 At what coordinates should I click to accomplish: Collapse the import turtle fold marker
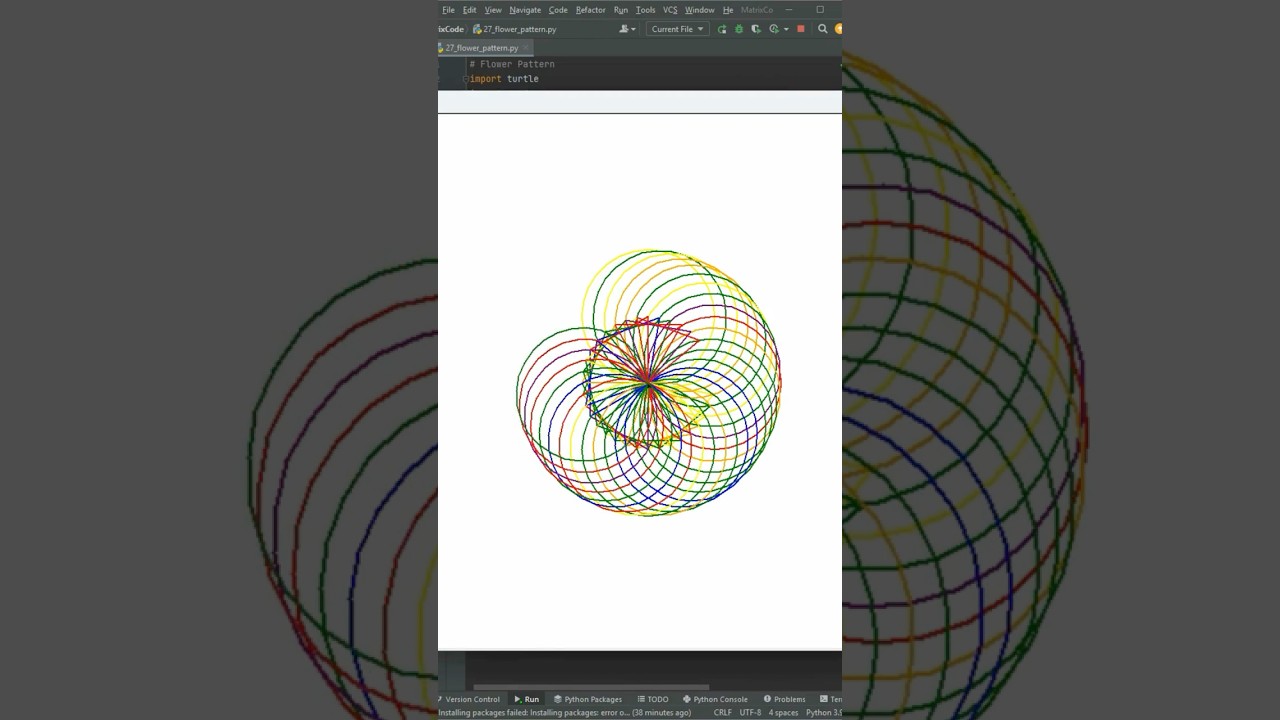coord(466,79)
